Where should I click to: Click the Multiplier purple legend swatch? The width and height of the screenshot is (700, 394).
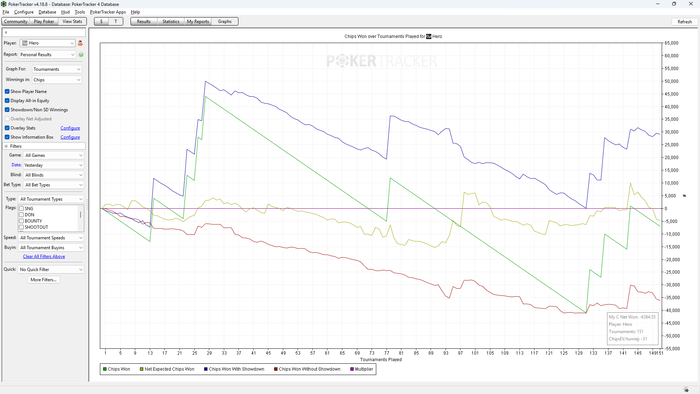(x=352, y=369)
